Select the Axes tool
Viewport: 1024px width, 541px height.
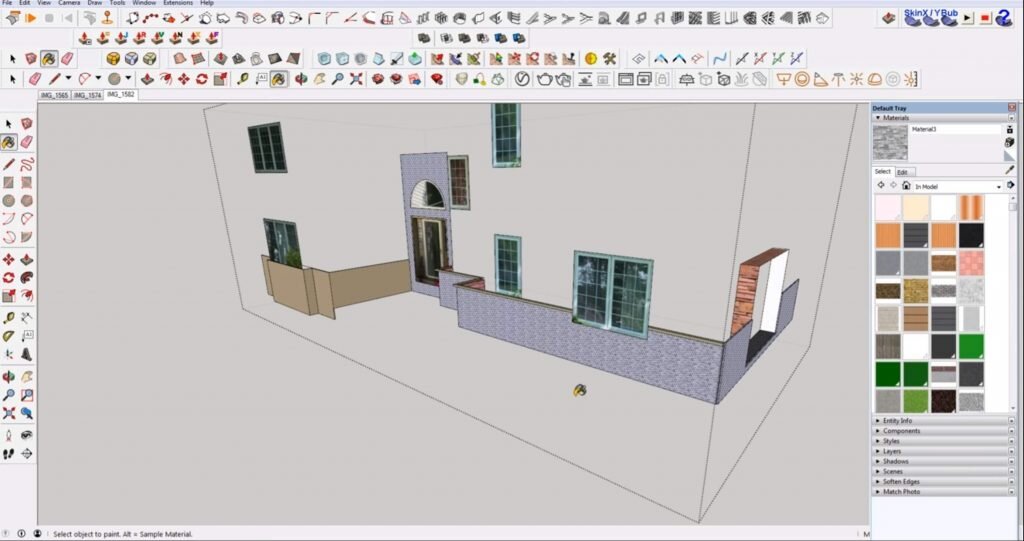tap(8, 354)
